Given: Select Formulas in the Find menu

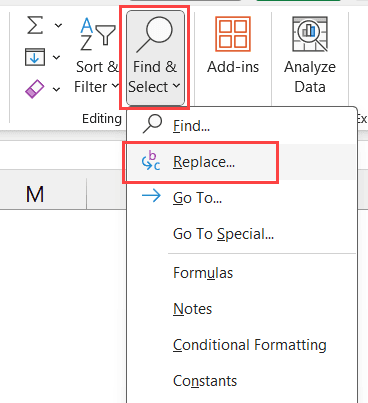Looking at the screenshot, I should (242, 273).
